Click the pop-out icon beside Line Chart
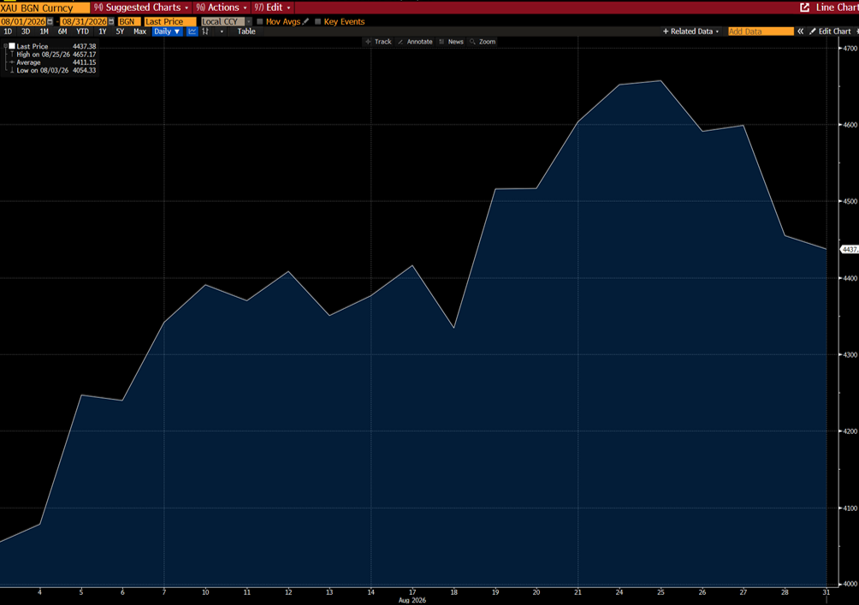This screenshot has width=859, height=605. [x=805, y=7]
